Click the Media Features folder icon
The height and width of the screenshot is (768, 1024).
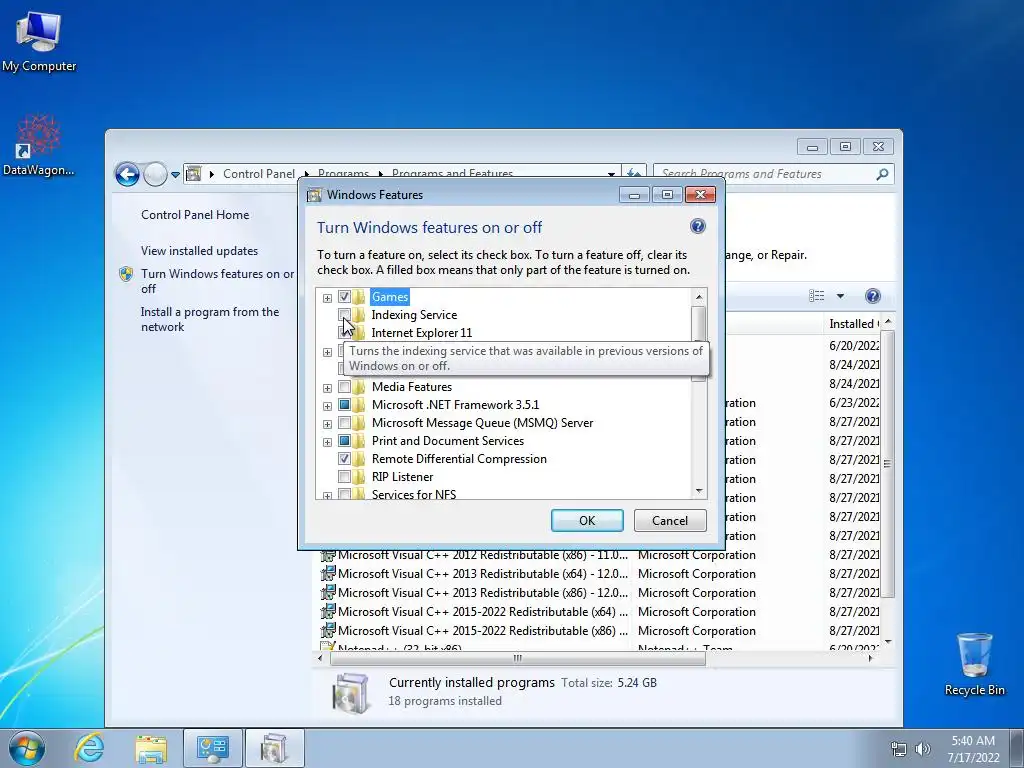pos(359,387)
